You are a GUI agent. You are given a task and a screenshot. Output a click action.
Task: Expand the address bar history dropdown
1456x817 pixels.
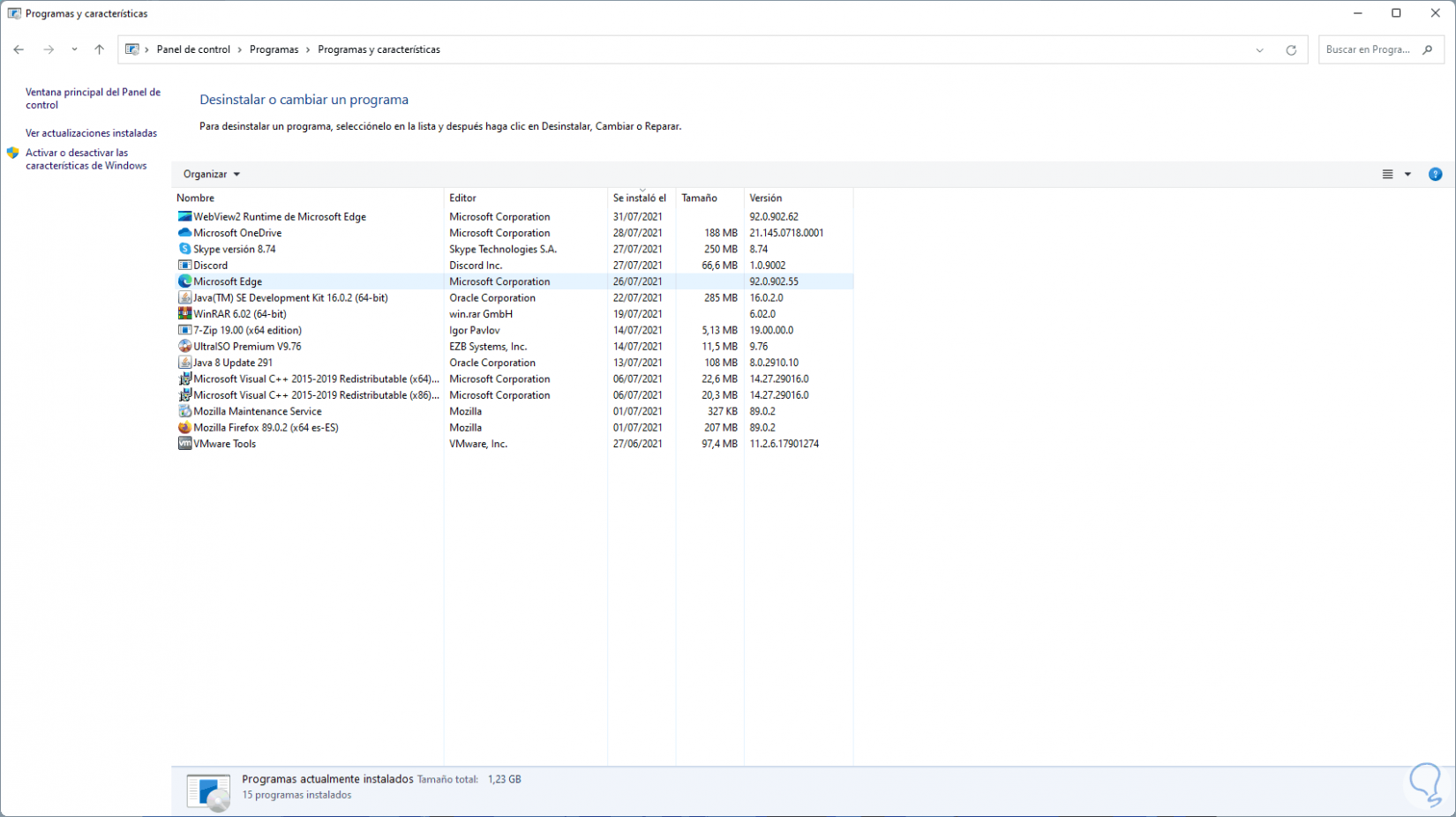point(1260,50)
